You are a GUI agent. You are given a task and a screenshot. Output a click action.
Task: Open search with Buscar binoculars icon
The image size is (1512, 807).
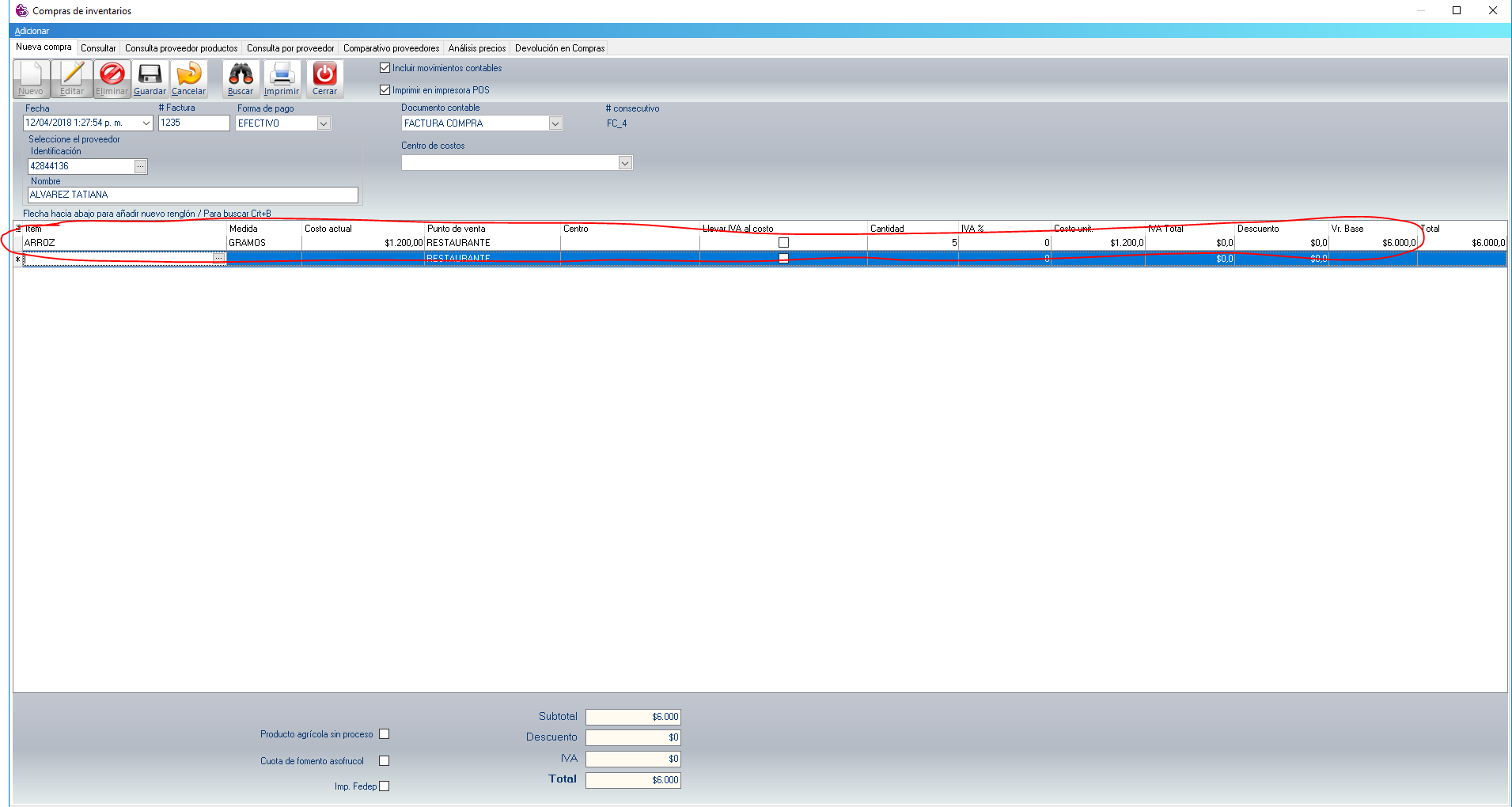coord(241,77)
